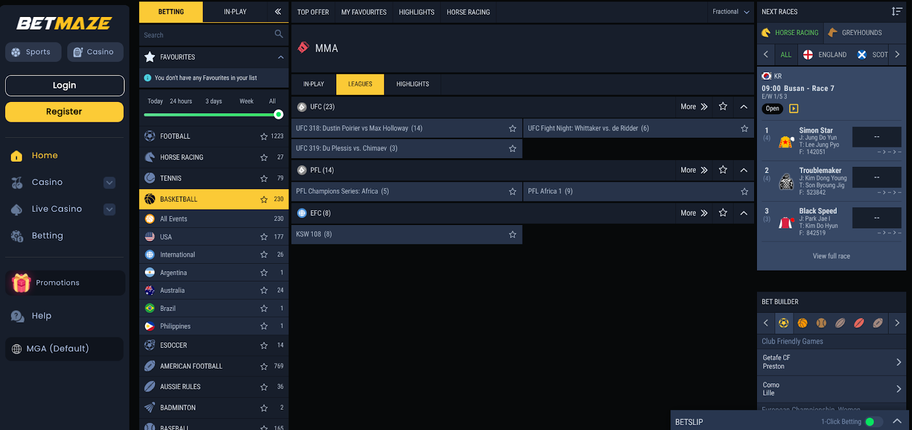The image size is (912, 430).
Task: Favourite the Football sport star
Action: [x=263, y=136]
